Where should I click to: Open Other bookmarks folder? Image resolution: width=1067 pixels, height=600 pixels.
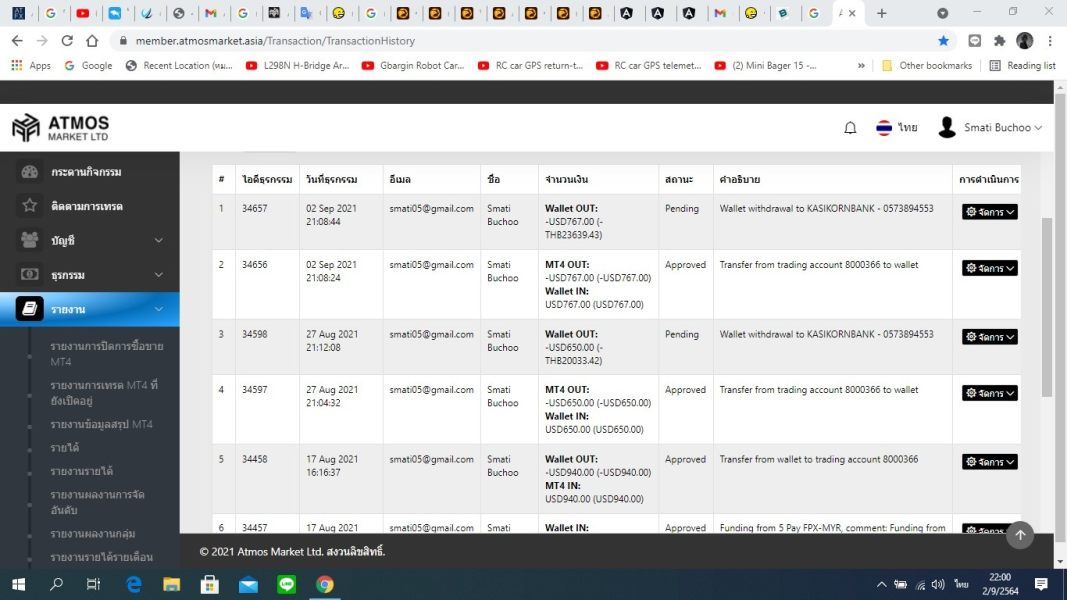[927, 65]
